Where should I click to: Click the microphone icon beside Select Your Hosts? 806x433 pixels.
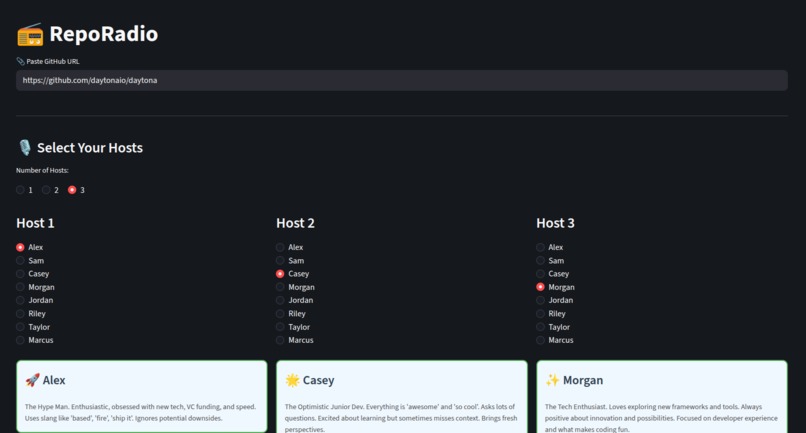(25, 148)
